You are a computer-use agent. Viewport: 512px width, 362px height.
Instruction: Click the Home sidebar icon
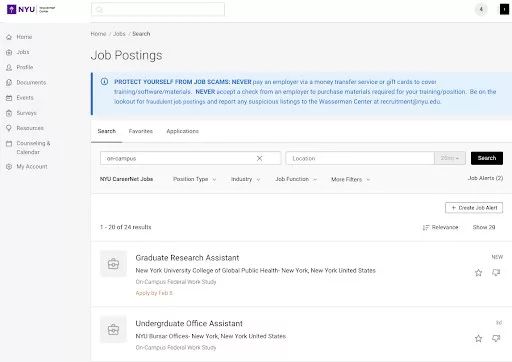(9, 37)
